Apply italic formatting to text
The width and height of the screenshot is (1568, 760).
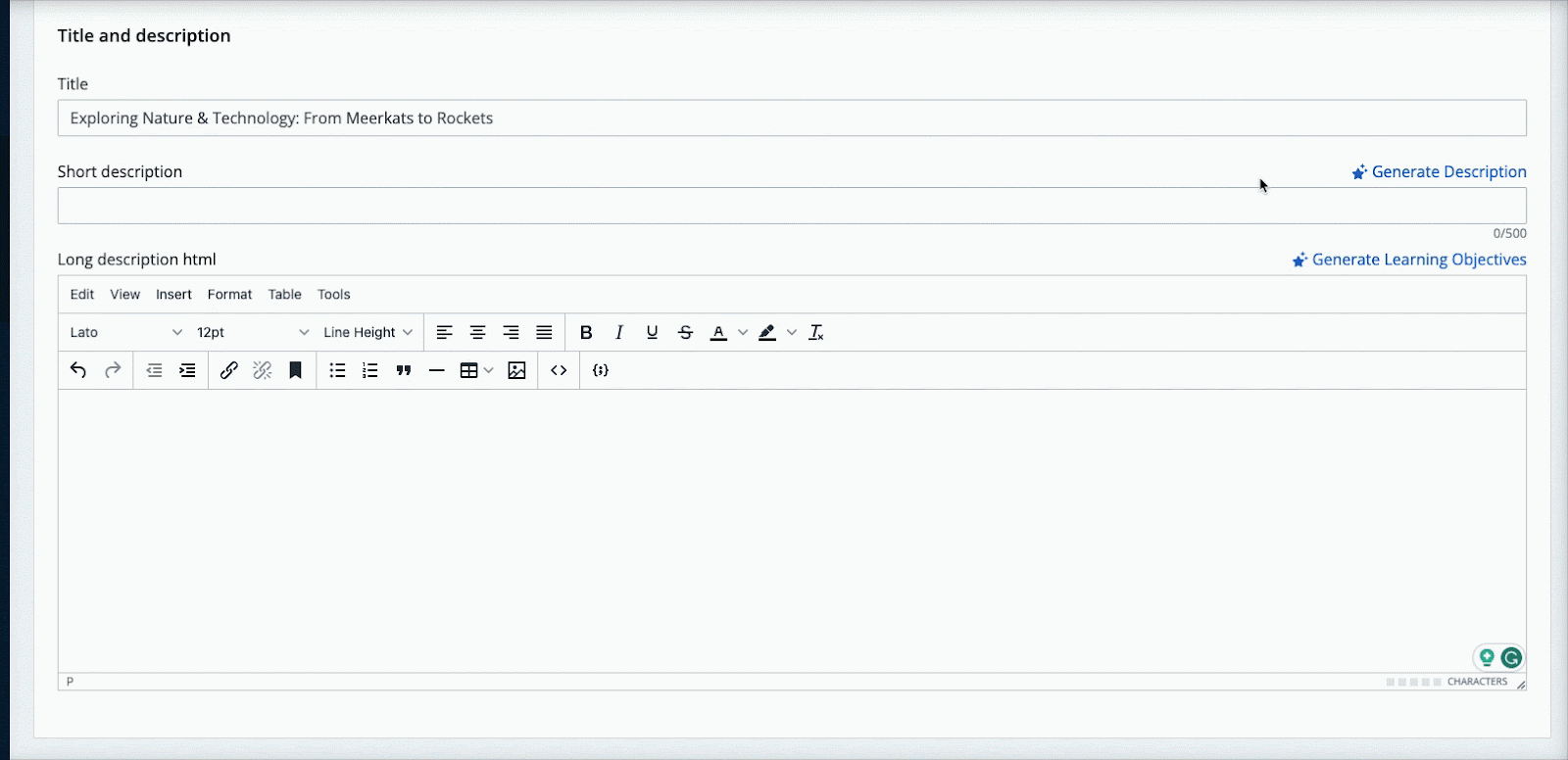pos(619,332)
